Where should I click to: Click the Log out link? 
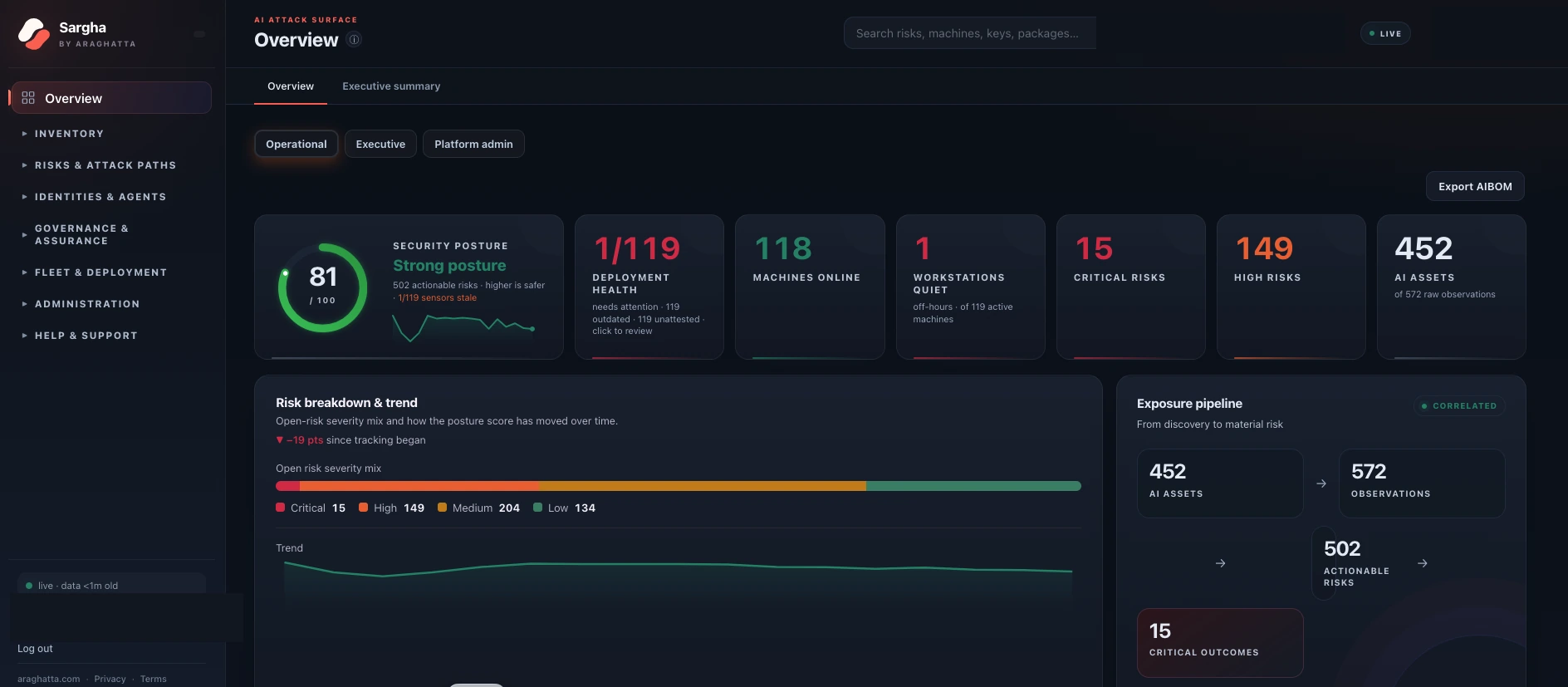[35, 649]
